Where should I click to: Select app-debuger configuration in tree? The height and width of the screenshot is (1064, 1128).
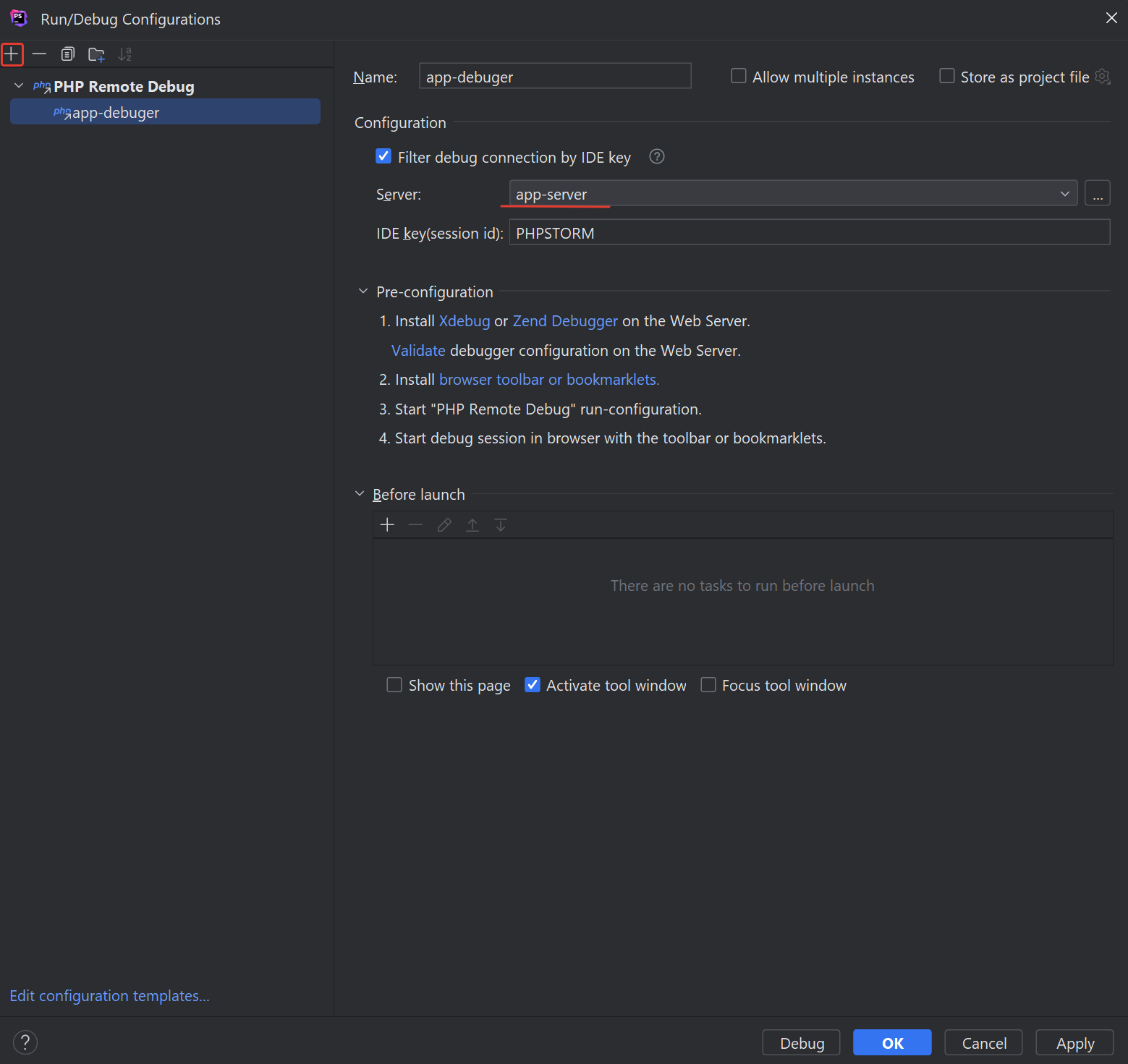point(165,112)
